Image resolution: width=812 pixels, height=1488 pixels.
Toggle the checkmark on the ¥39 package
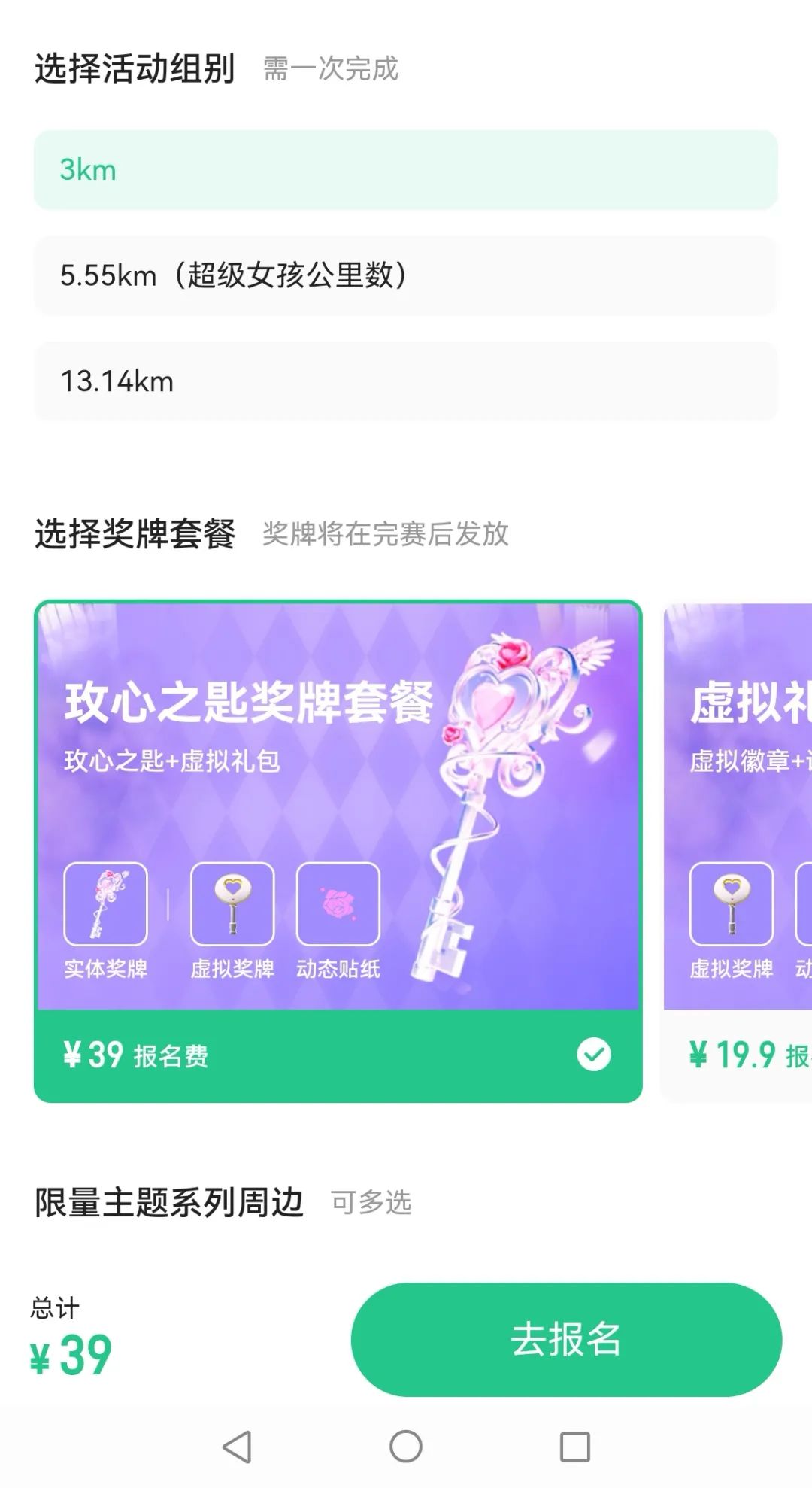coord(594,1054)
